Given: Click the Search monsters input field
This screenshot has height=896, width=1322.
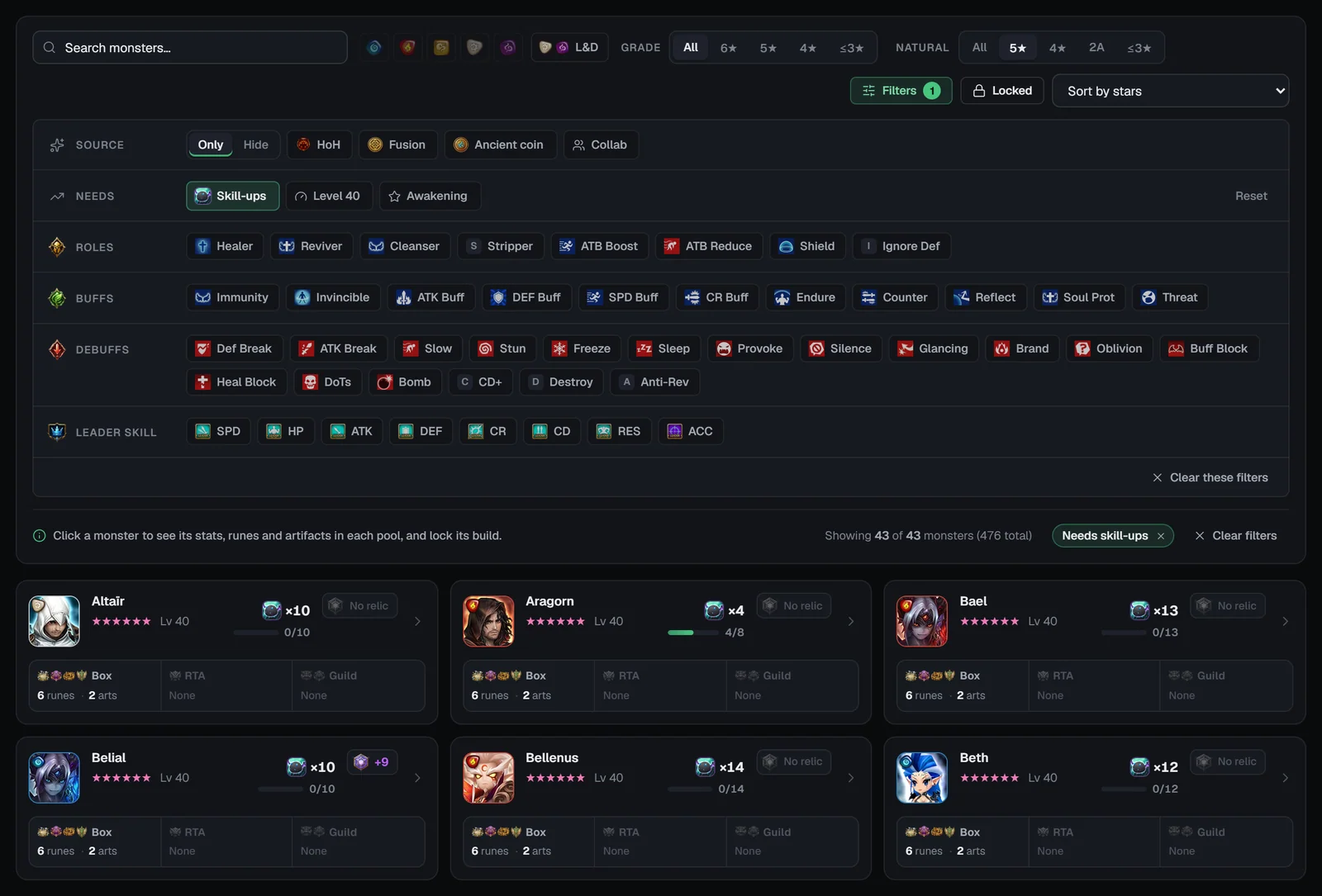Looking at the screenshot, I should tap(190, 47).
